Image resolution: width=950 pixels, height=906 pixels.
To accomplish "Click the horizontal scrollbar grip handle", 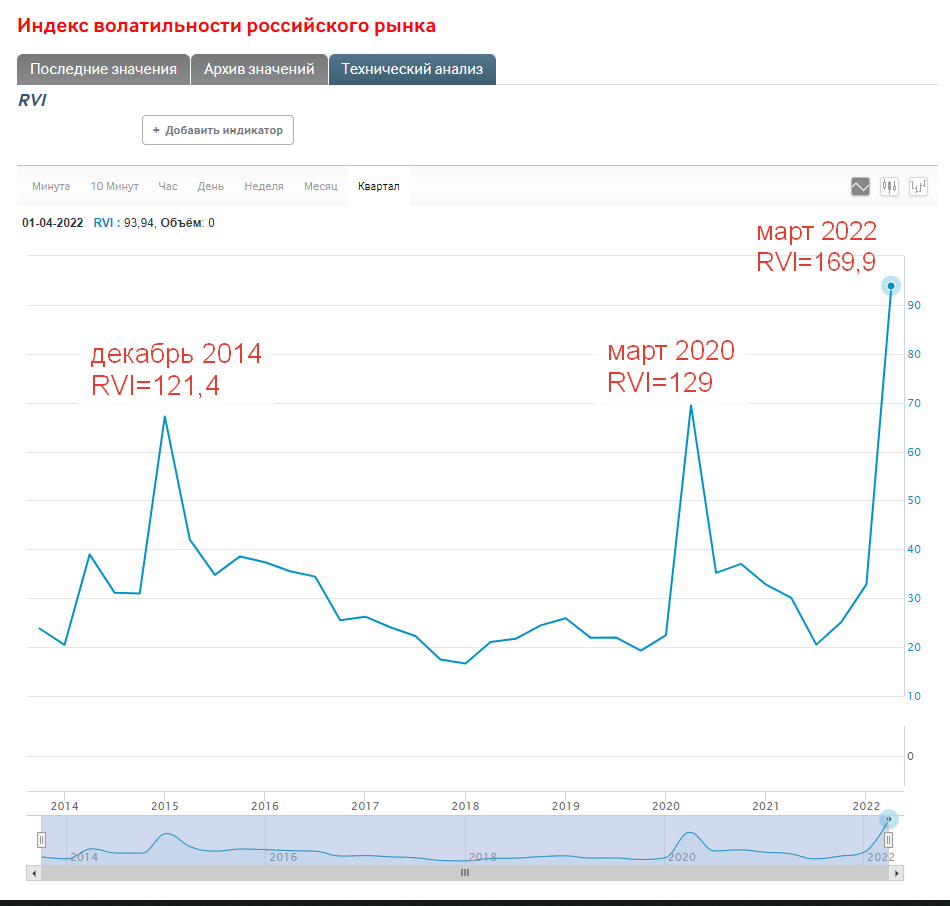I will point(464,873).
